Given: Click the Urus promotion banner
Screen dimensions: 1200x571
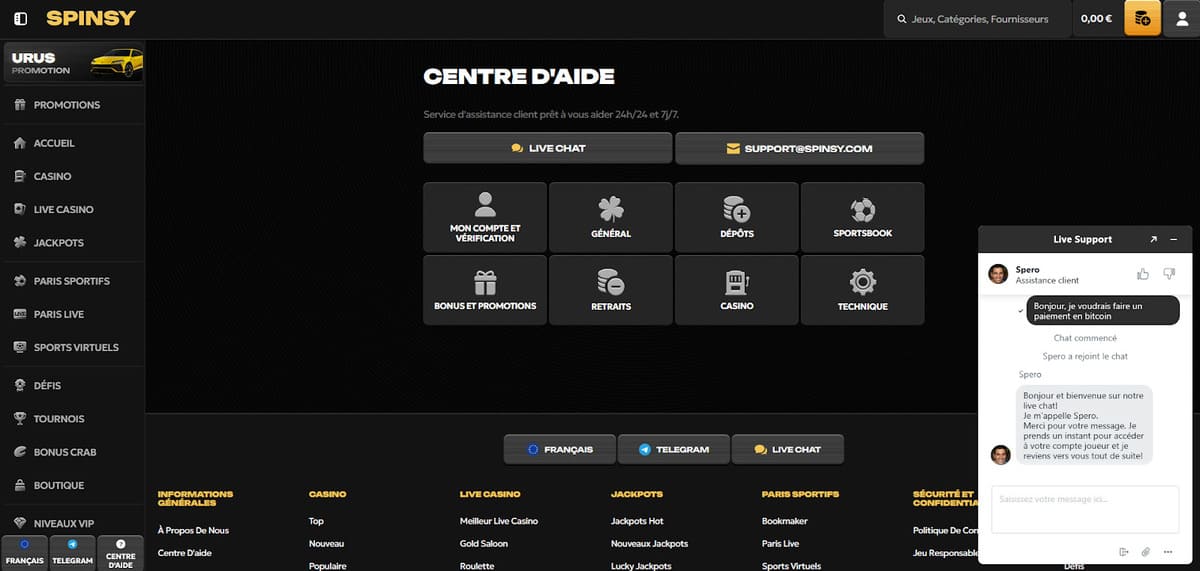Looking at the screenshot, I should pyautogui.click(x=73, y=63).
